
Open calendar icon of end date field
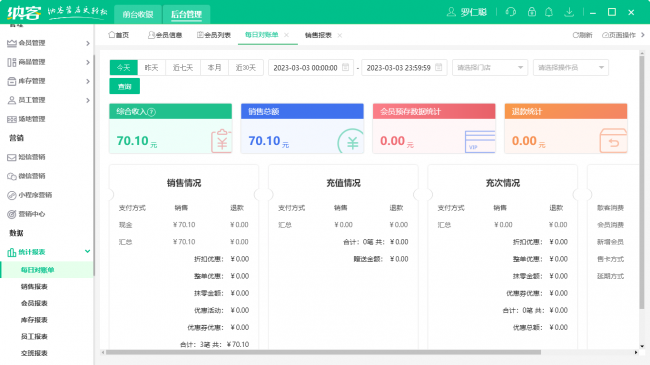coord(439,67)
